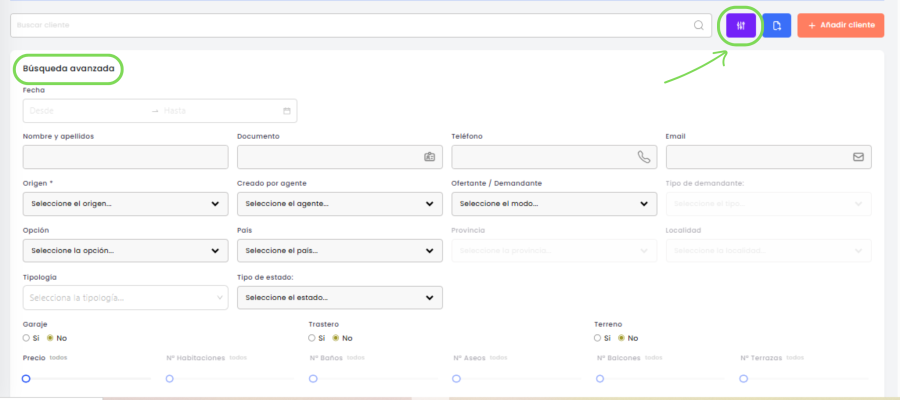Click the Nº Habitaciones slider handle
This screenshot has height=400, width=900.
[x=169, y=379]
